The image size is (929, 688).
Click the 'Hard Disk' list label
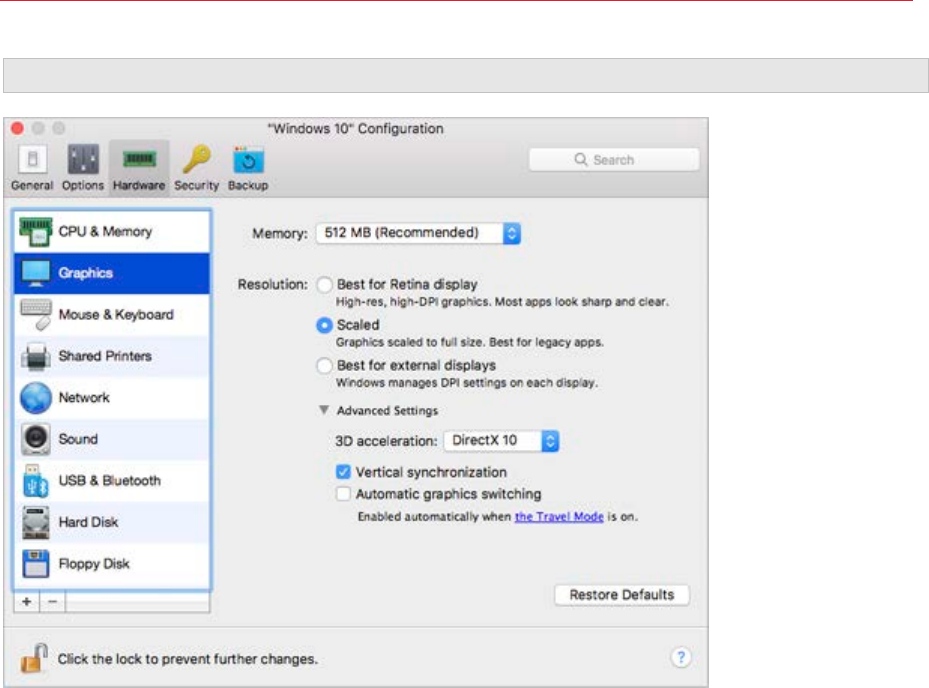(x=88, y=522)
